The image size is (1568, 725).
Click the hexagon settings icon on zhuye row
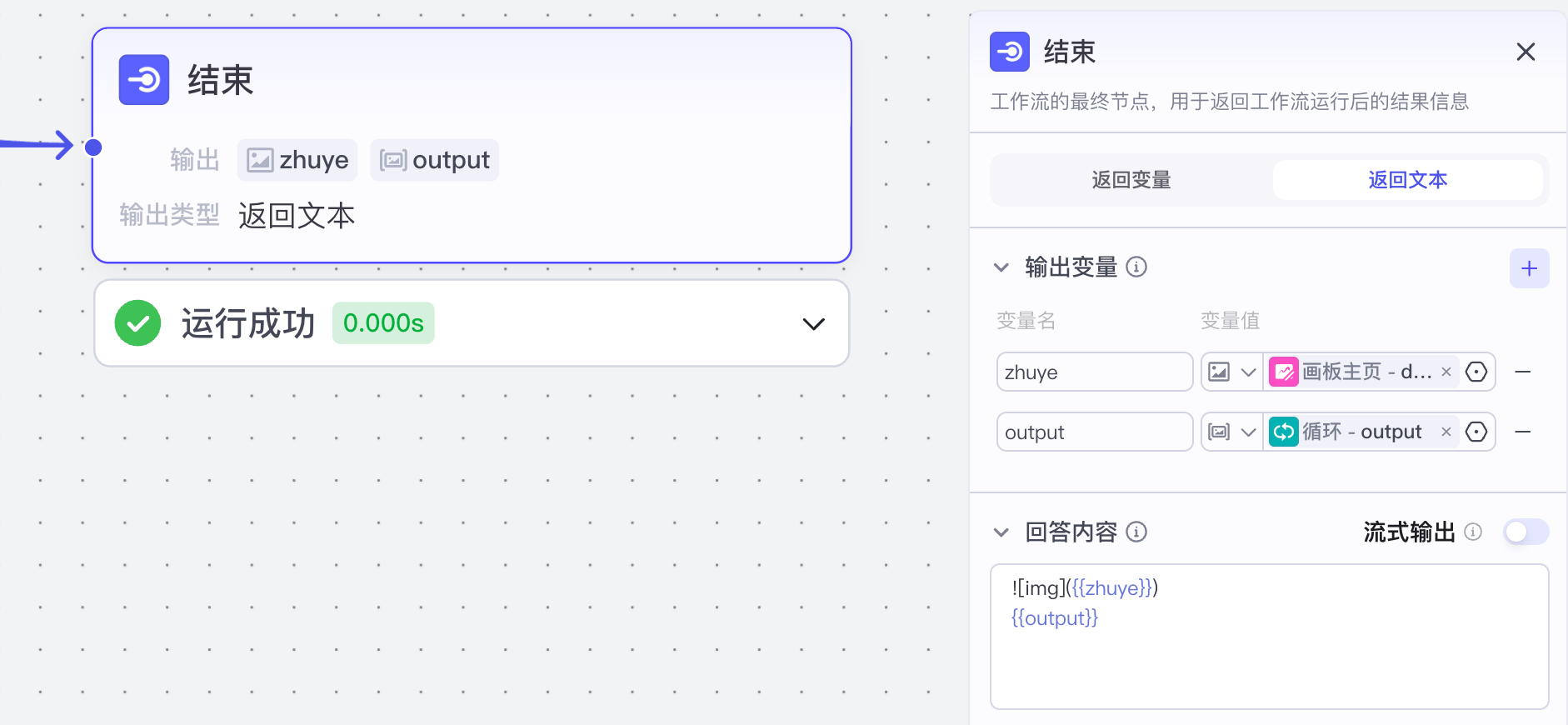tap(1477, 372)
